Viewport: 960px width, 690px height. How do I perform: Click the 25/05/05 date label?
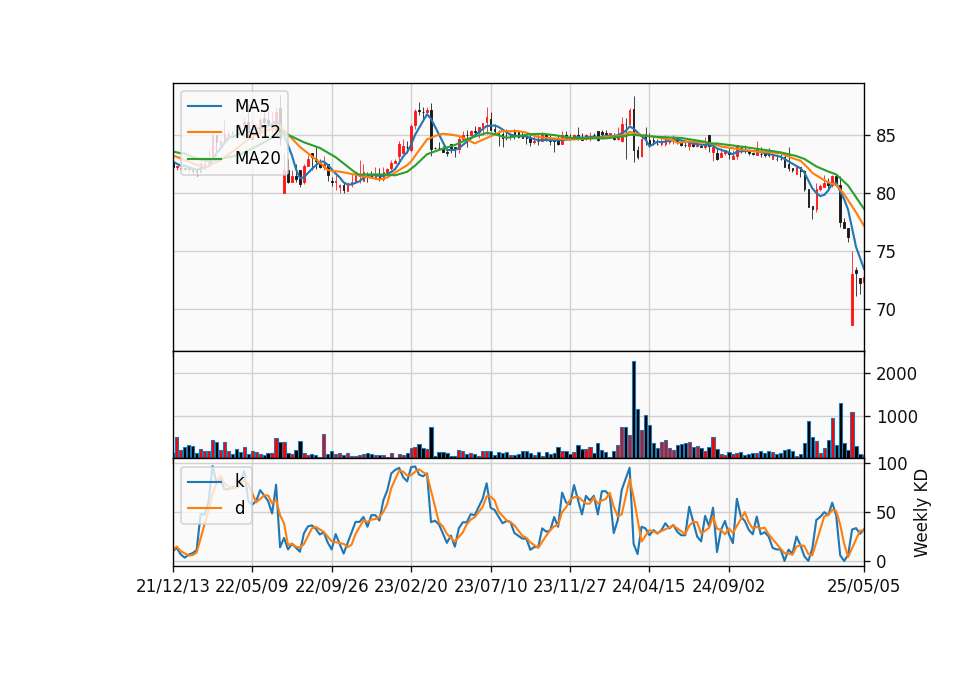(x=864, y=586)
